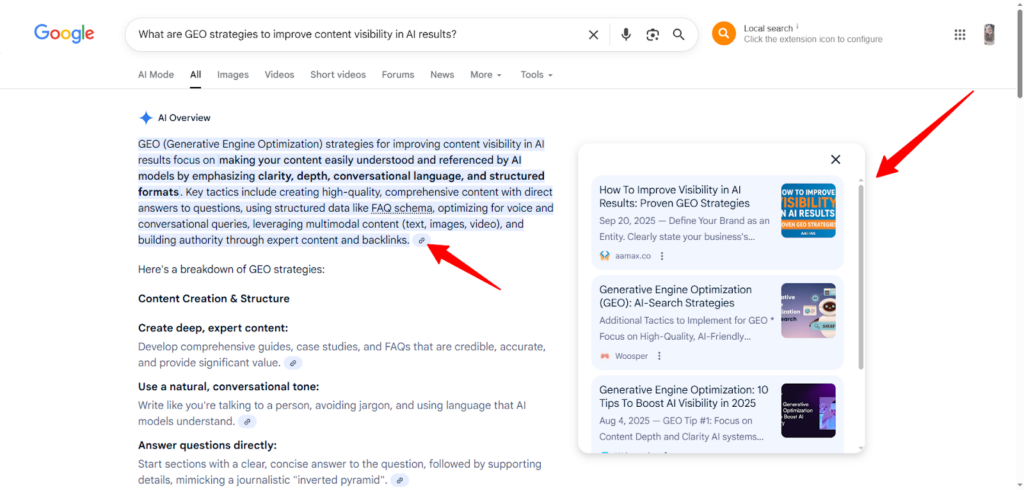
Task: Open three-dot menu next to aamax.co
Action: click(661, 256)
